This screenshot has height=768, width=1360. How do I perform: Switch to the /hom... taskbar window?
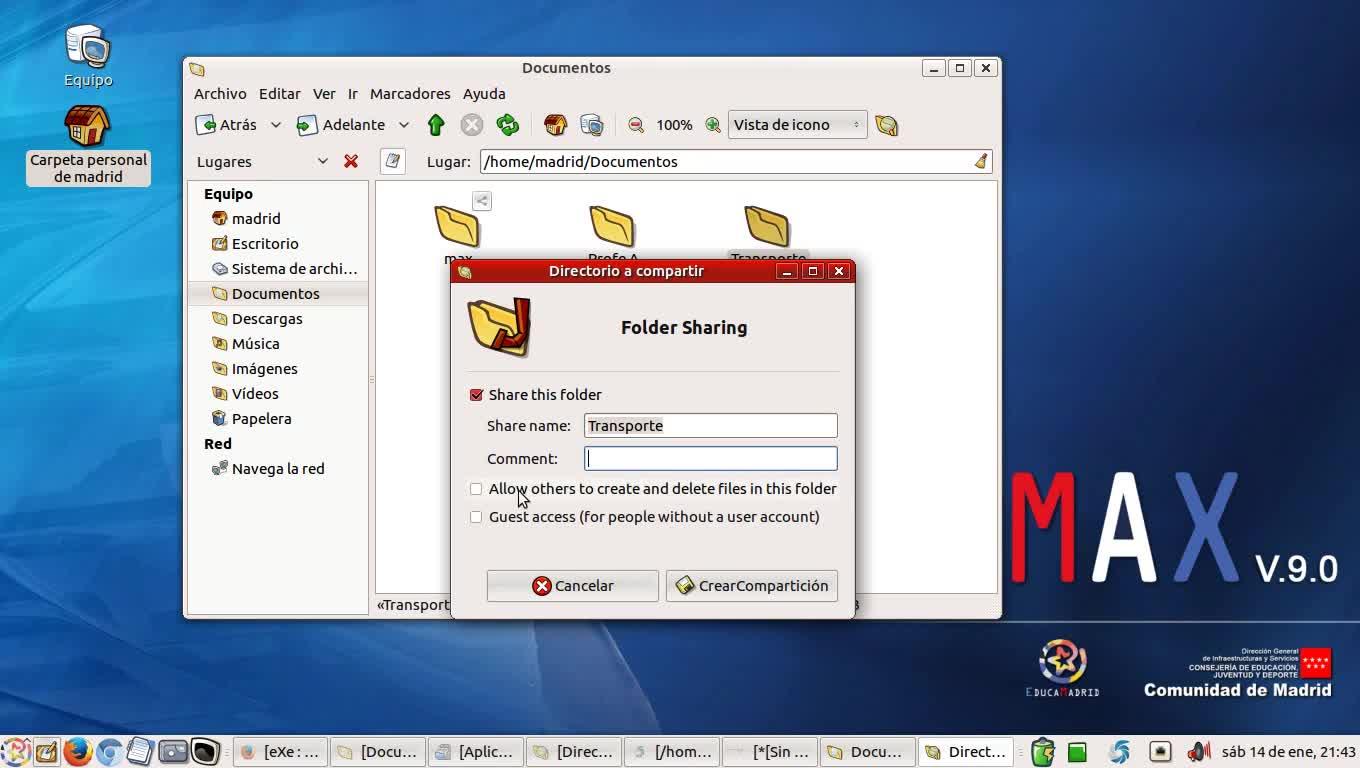click(x=672, y=752)
